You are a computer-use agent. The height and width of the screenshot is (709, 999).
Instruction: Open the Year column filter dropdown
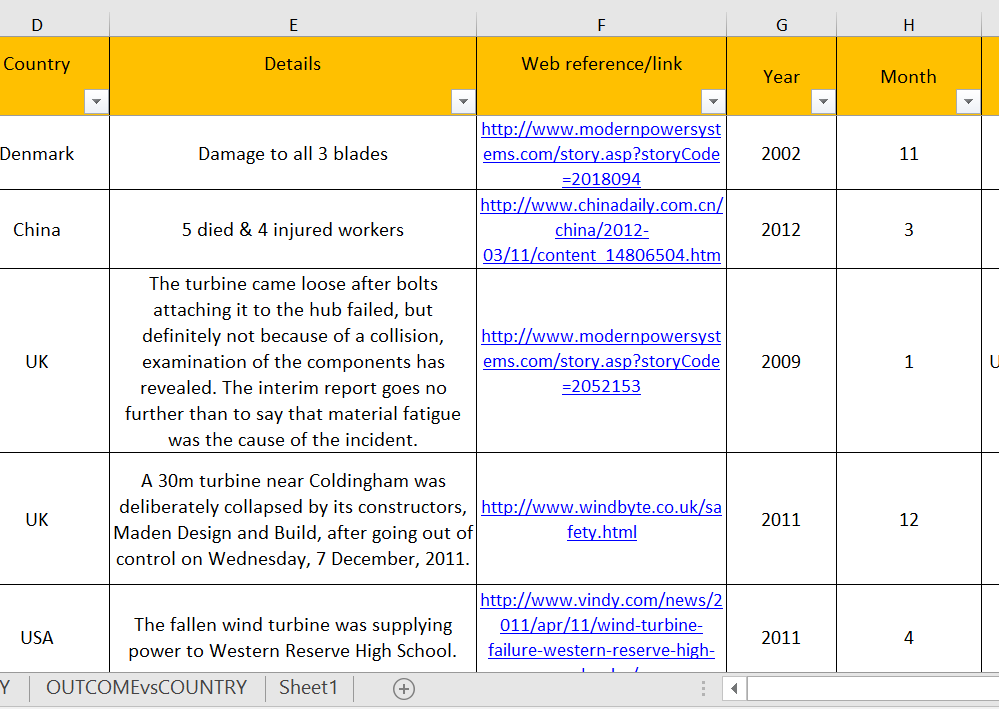[x=823, y=101]
